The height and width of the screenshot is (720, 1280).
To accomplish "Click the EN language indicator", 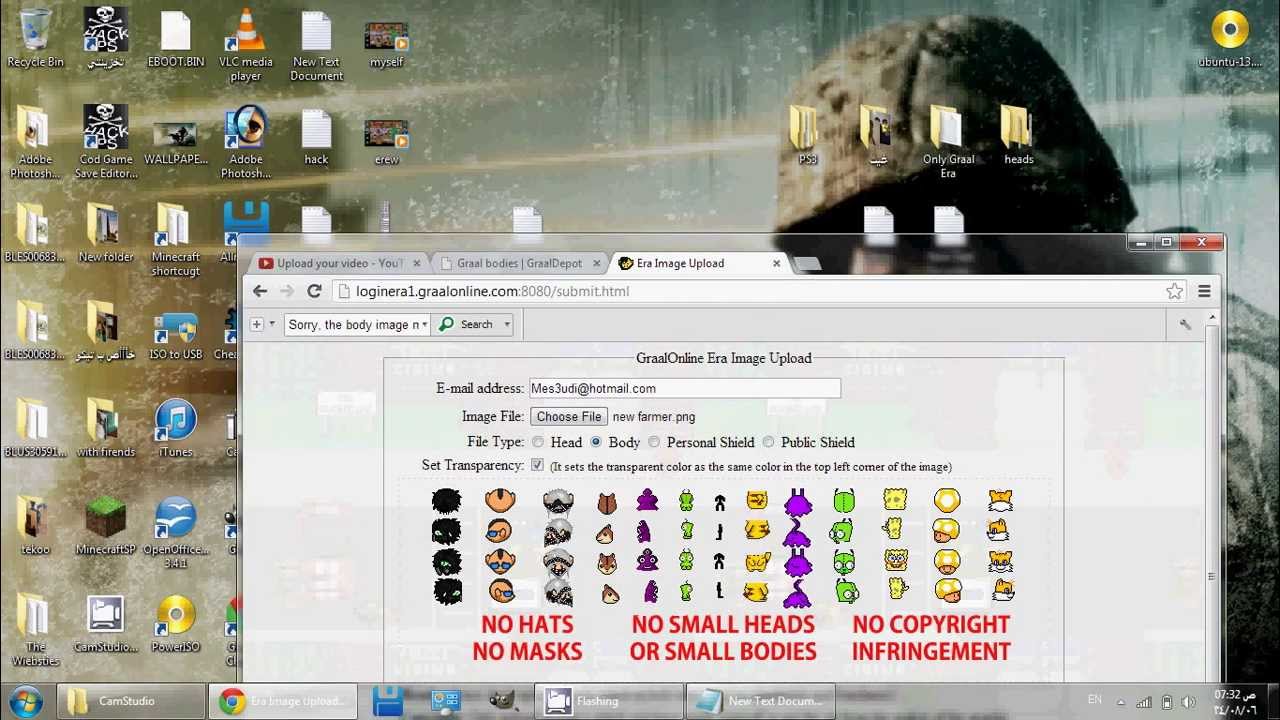I will (1094, 700).
